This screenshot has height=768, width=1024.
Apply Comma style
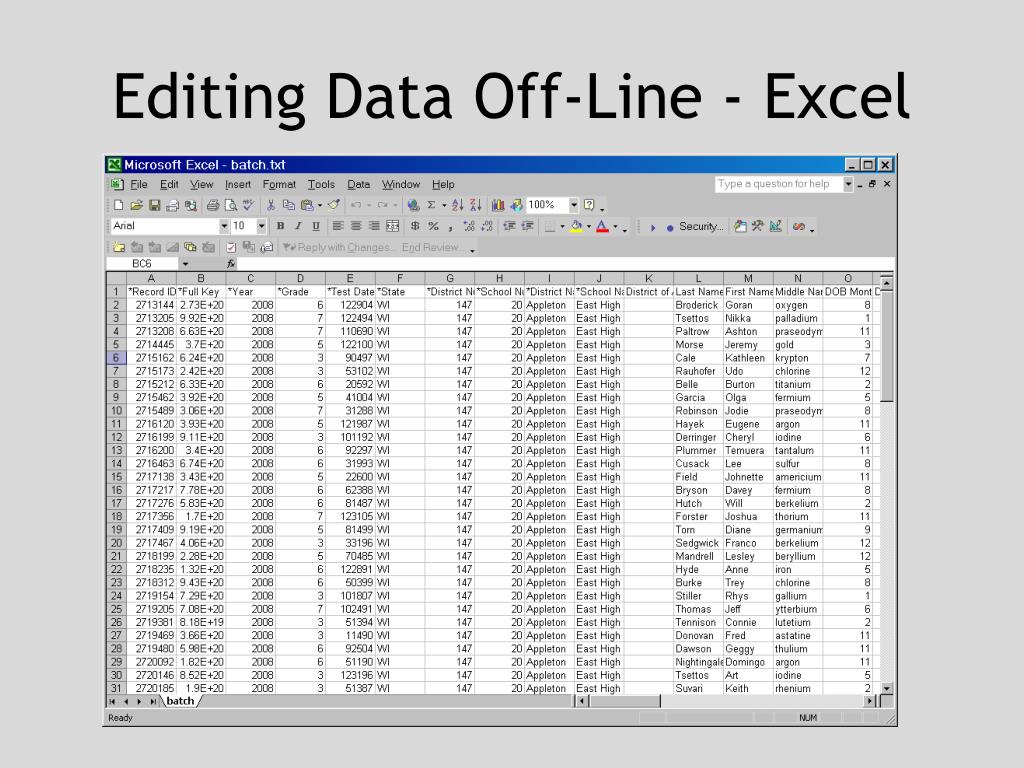451,227
